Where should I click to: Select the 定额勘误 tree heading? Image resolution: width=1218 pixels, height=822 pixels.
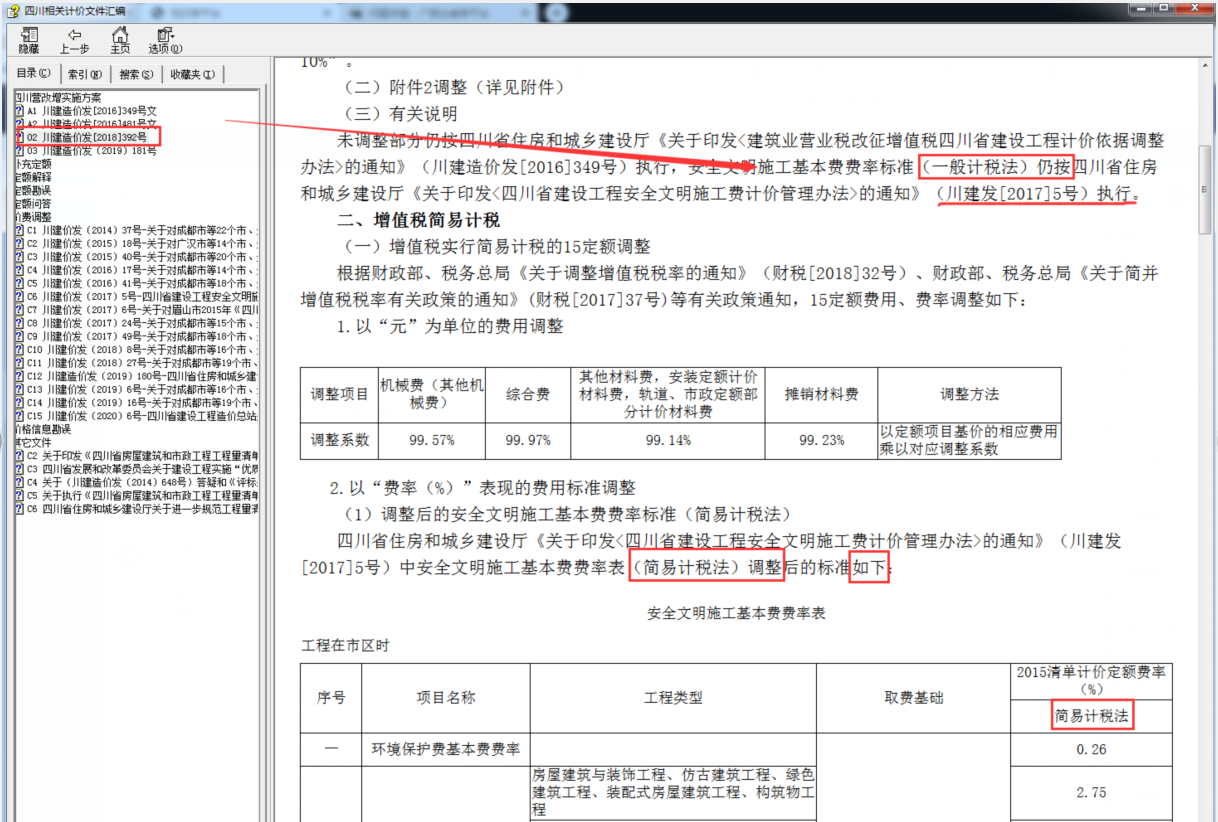[x=33, y=189]
